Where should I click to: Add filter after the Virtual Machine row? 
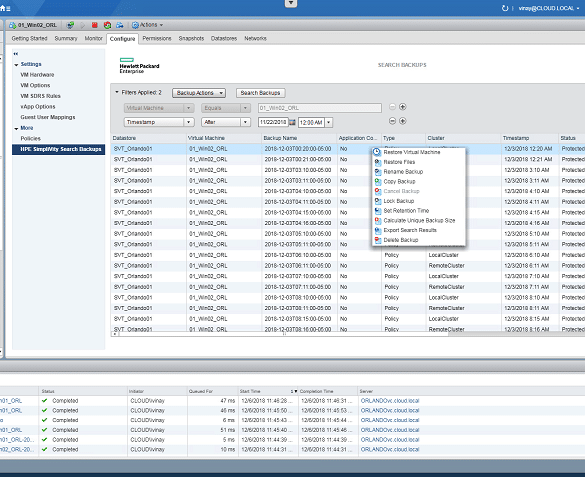click(403, 107)
